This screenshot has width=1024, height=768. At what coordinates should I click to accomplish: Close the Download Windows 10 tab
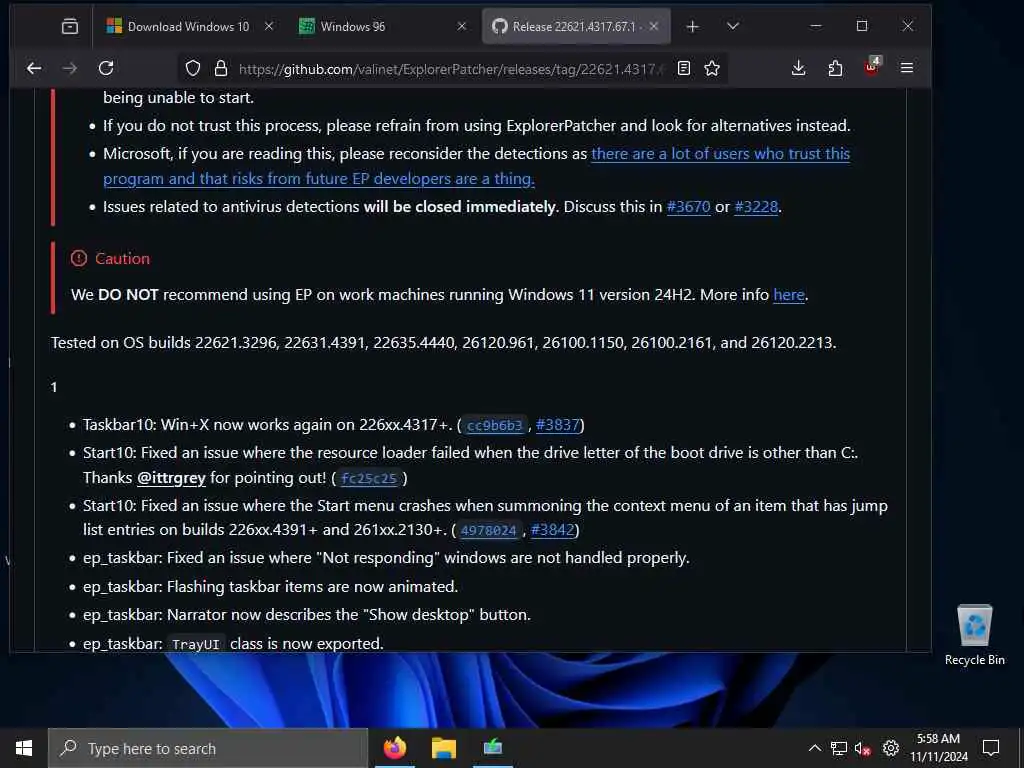coord(269,26)
